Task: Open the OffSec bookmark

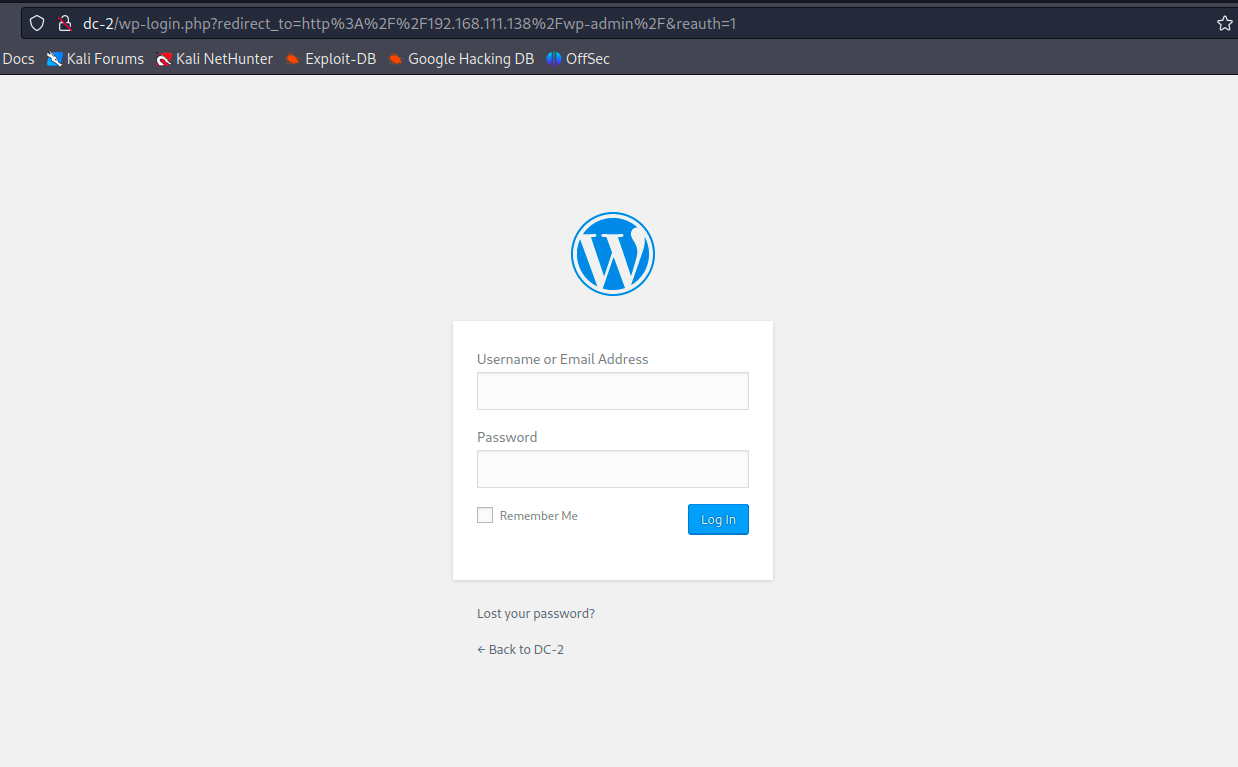Action: (578, 59)
